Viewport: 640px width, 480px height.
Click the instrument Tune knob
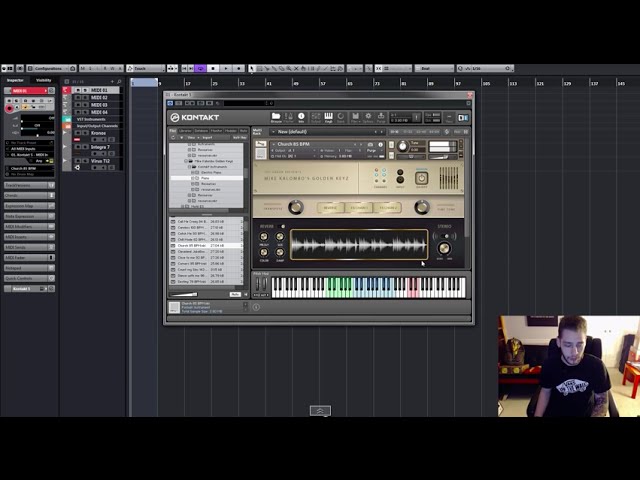click(x=402, y=146)
